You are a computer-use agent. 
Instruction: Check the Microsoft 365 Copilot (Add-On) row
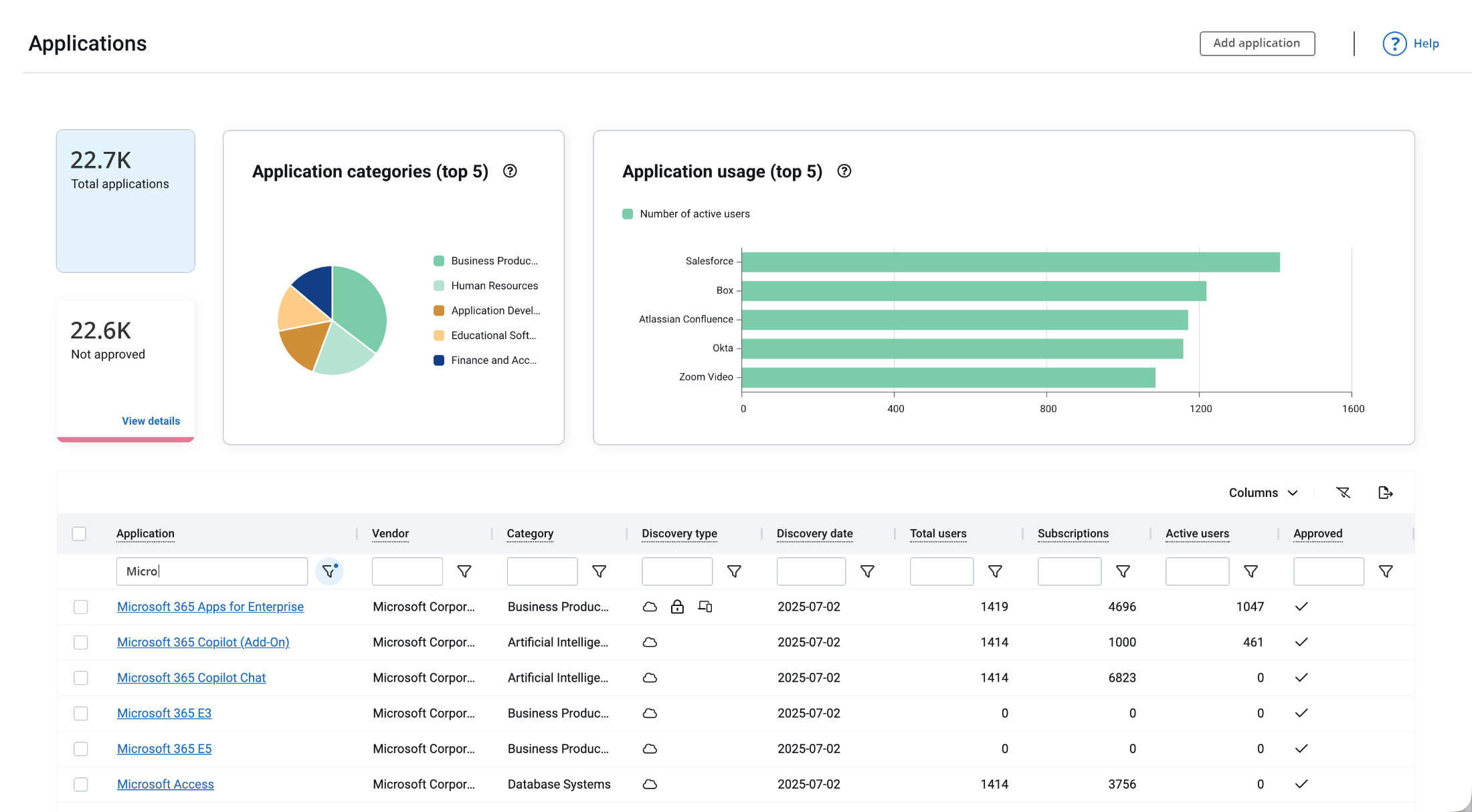coord(80,642)
